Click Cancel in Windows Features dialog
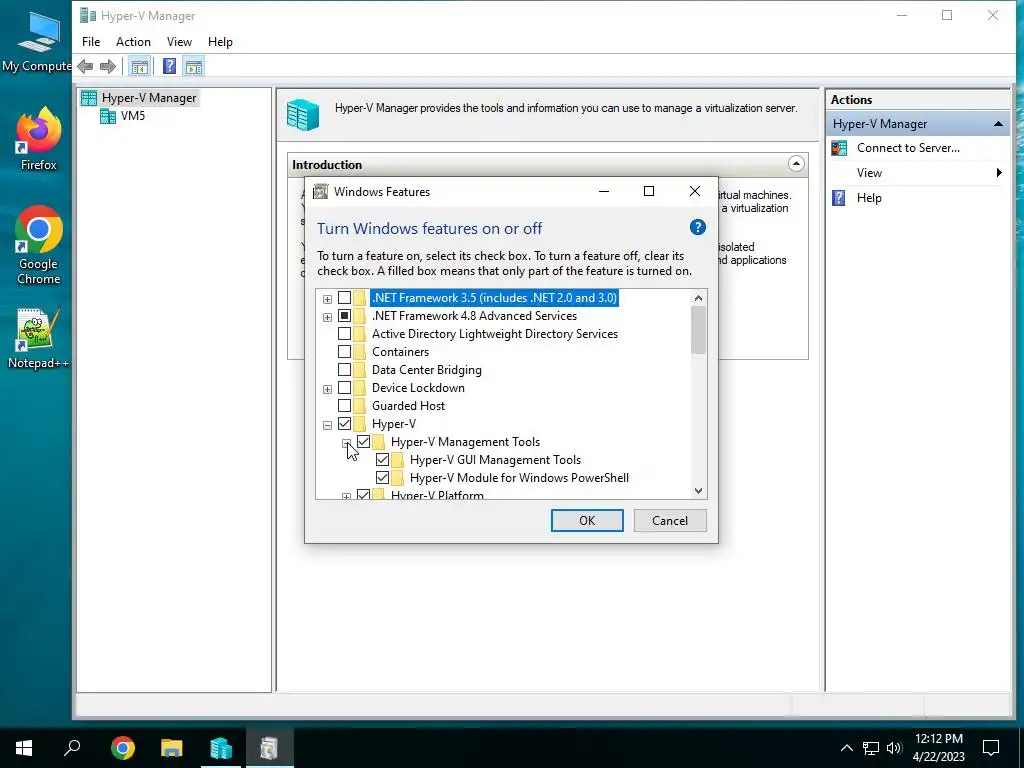The width and height of the screenshot is (1024, 768). point(670,520)
